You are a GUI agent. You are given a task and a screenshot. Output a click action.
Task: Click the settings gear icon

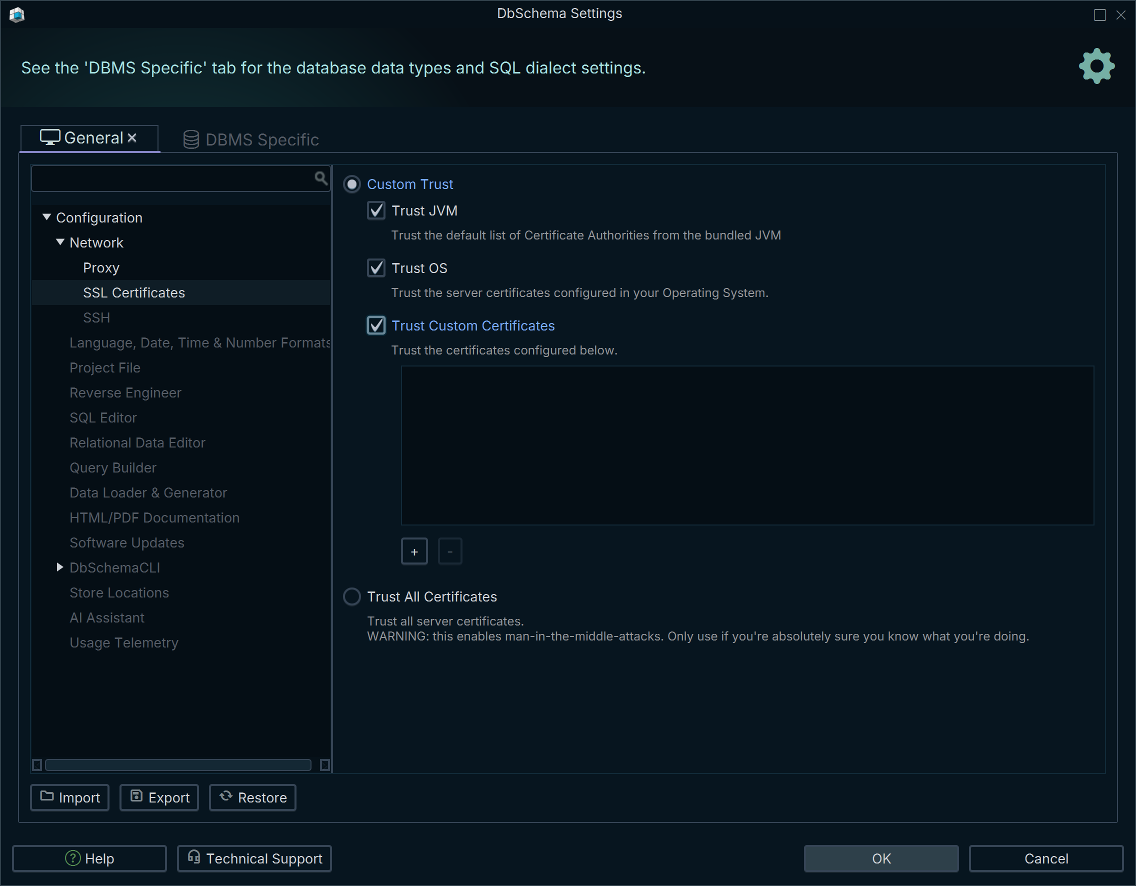click(1096, 67)
